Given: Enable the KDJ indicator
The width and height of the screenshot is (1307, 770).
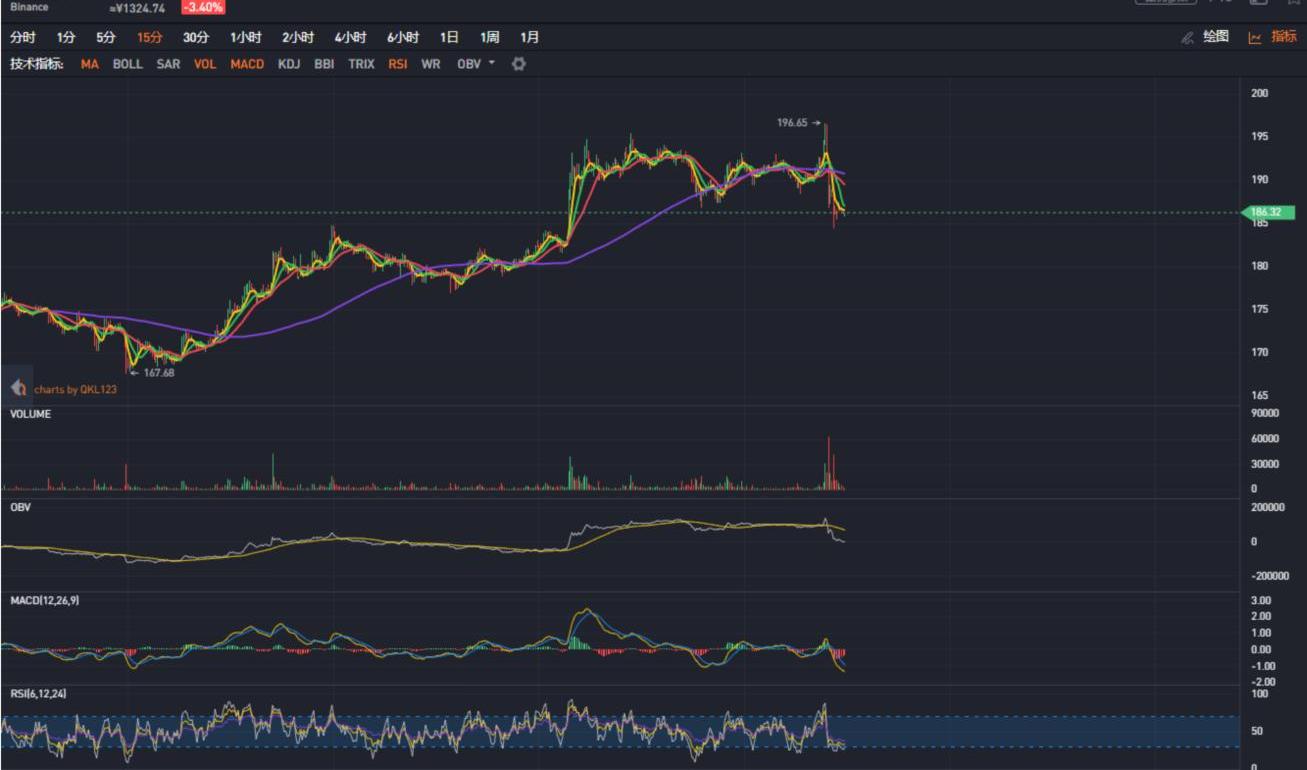Looking at the screenshot, I should click(x=289, y=64).
